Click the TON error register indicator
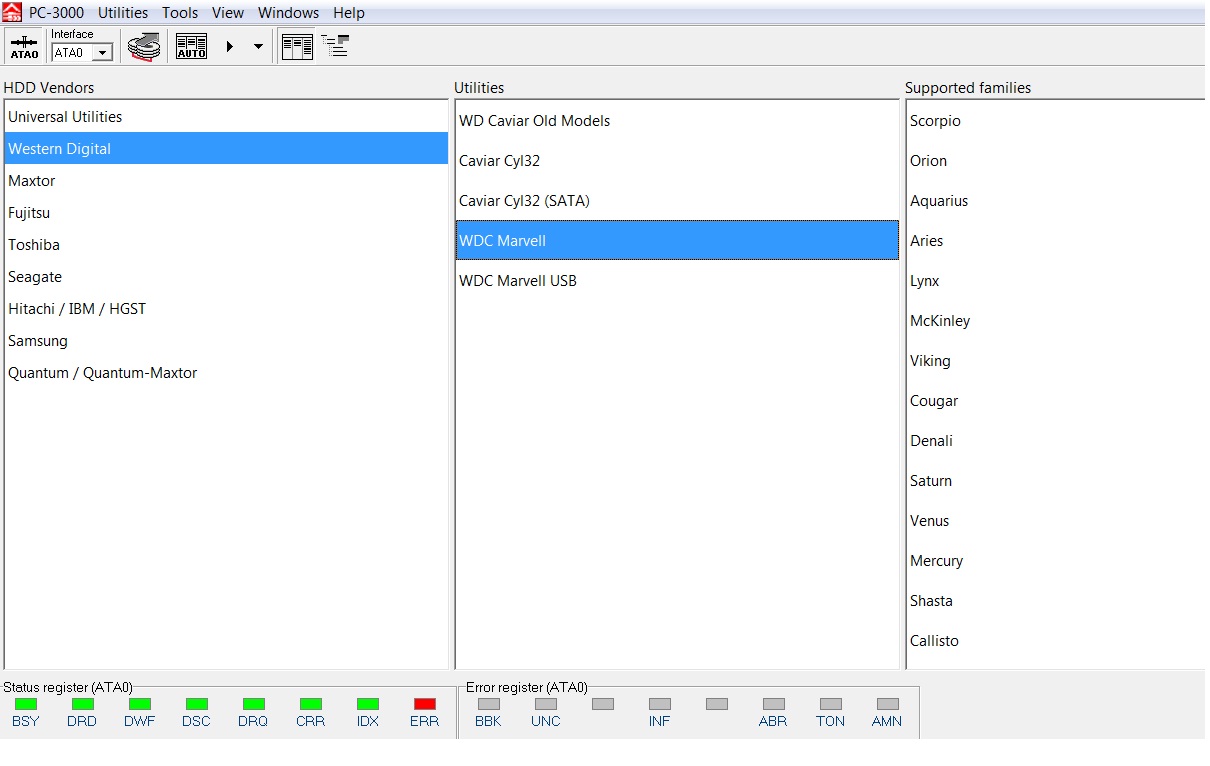 tap(831, 704)
